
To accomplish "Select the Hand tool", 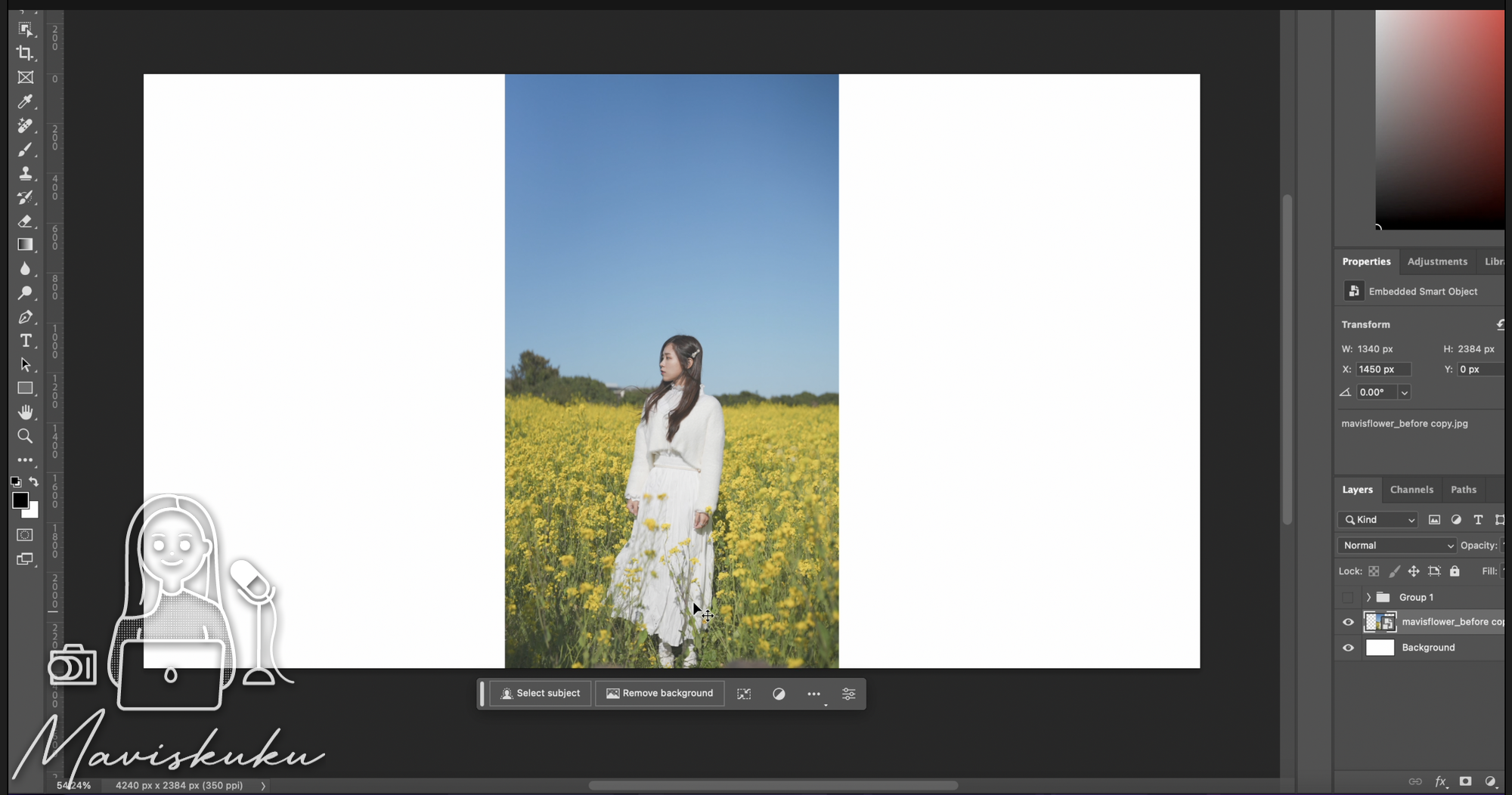I will 25,412.
